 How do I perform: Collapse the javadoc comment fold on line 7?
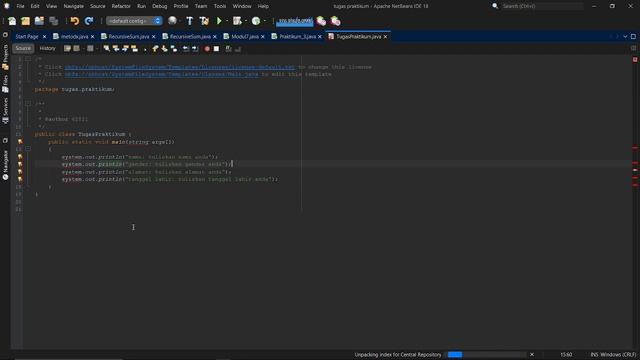[28, 104]
